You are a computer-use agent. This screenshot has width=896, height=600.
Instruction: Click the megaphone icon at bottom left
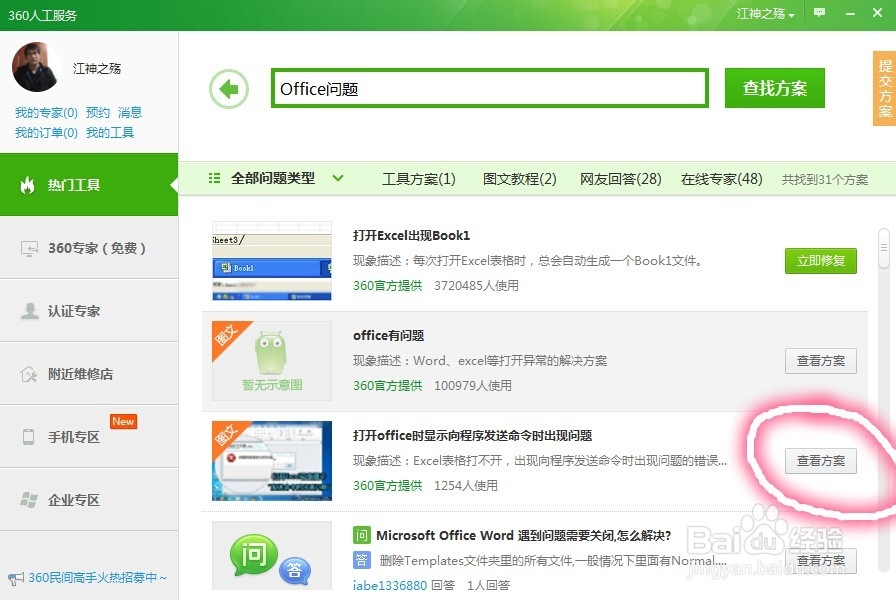point(16,578)
